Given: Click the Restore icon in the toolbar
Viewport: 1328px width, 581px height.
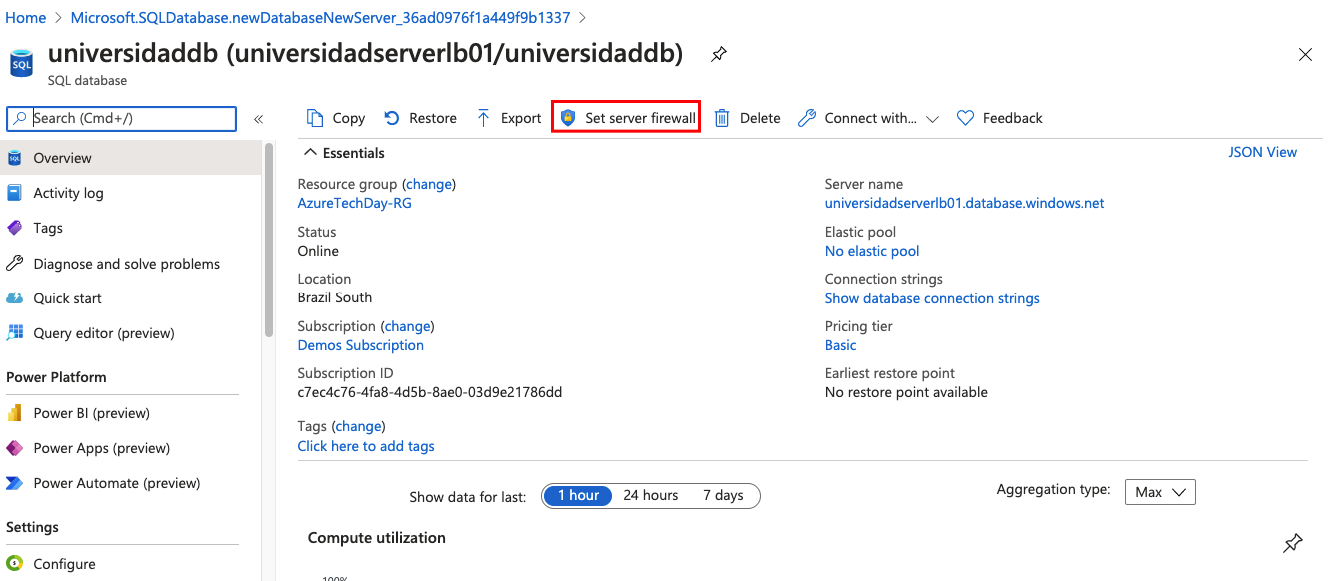Looking at the screenshot, I should click(x=420, y=117).
